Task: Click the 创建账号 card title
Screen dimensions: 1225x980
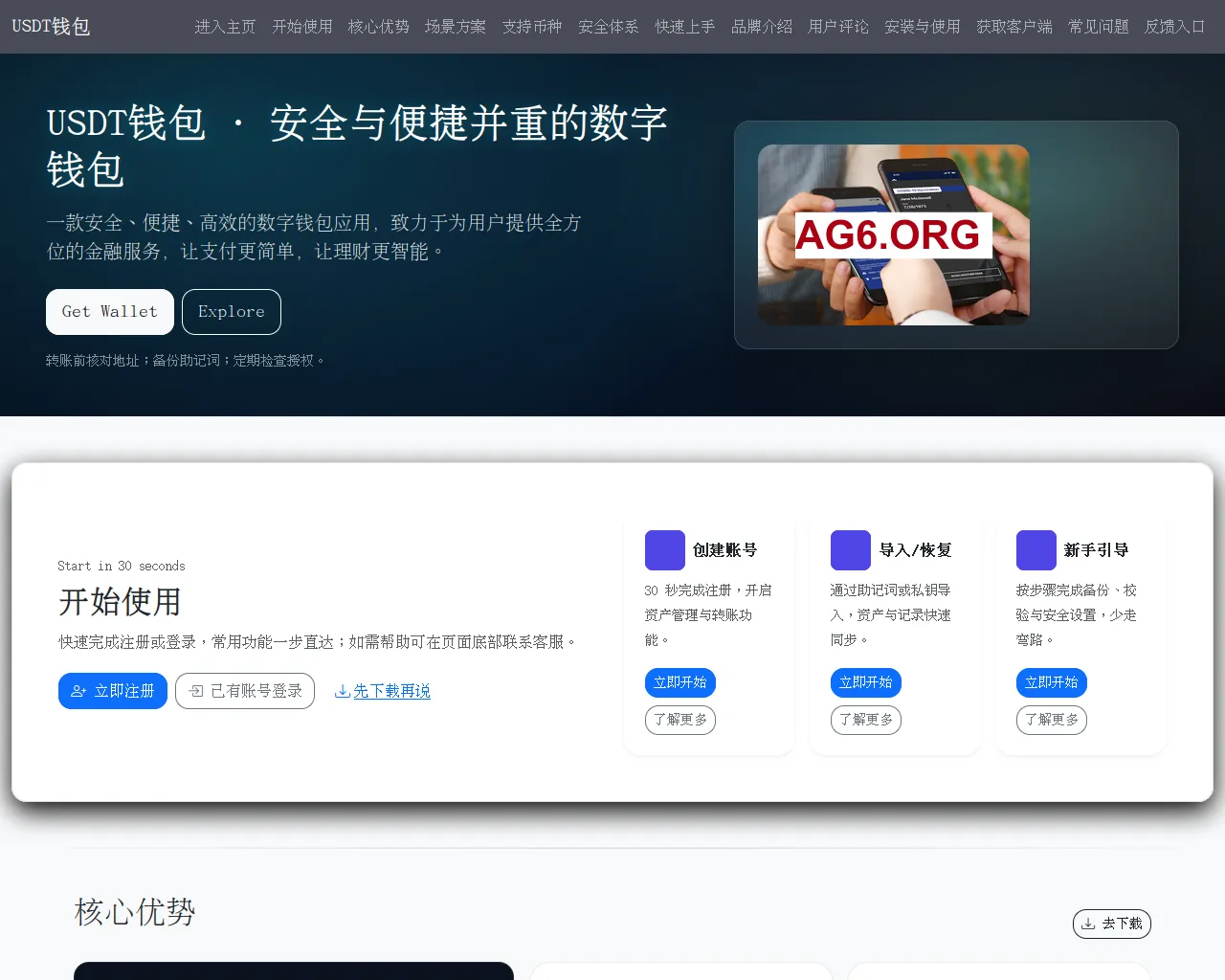Action: click(x=725, y=550)
